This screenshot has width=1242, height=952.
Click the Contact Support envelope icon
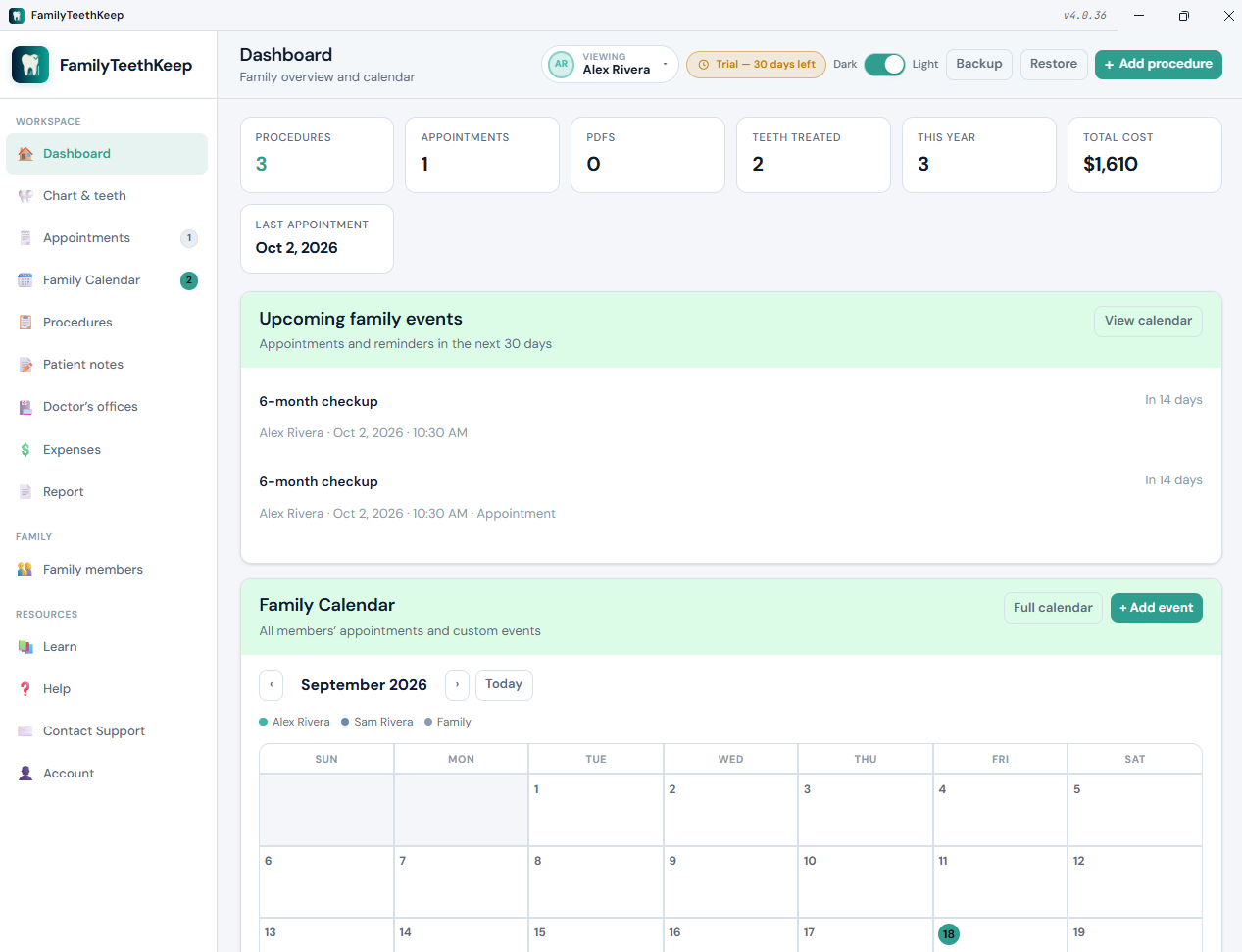coord(25,731)
